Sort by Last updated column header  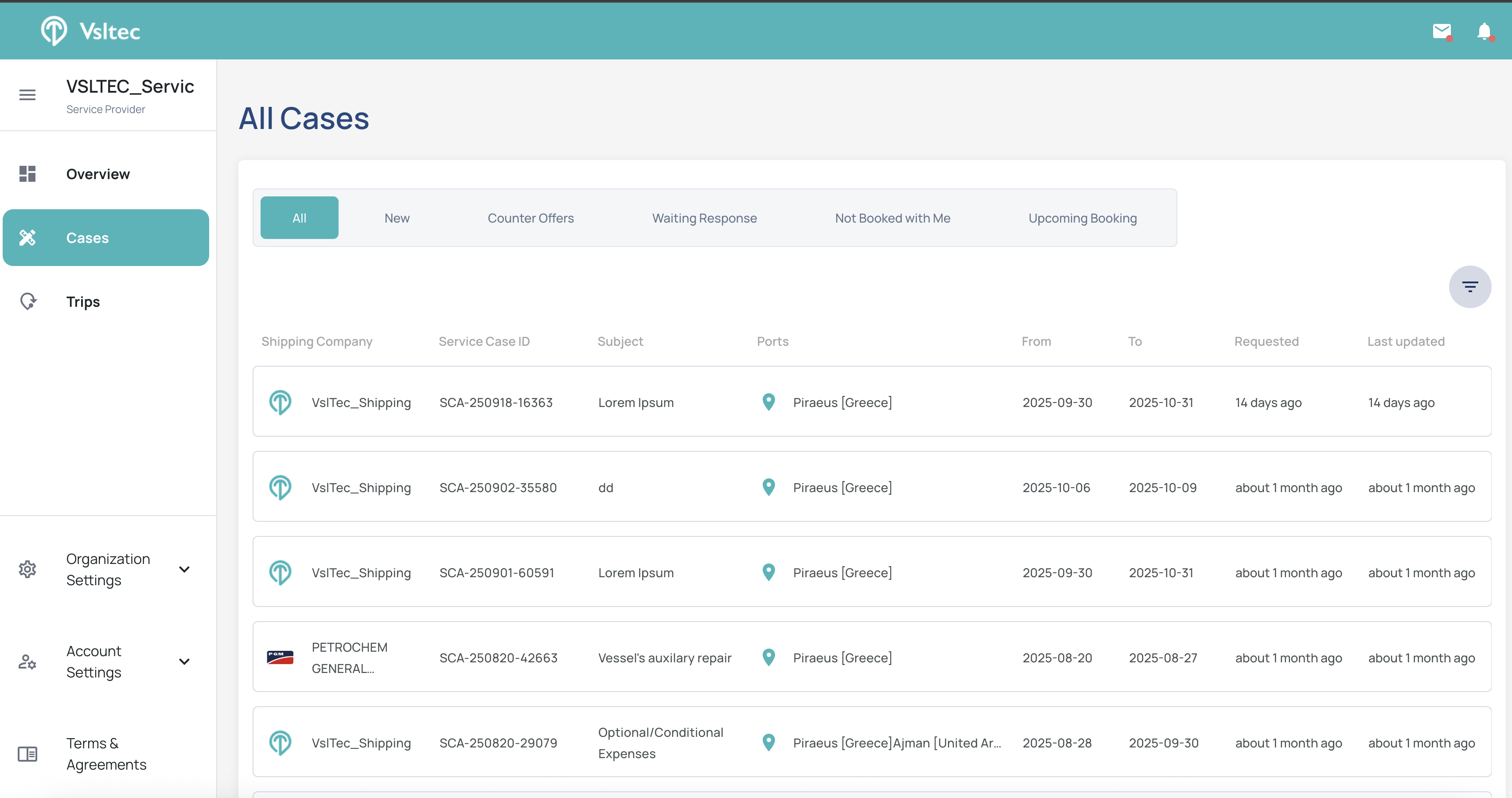(1405, 341)
